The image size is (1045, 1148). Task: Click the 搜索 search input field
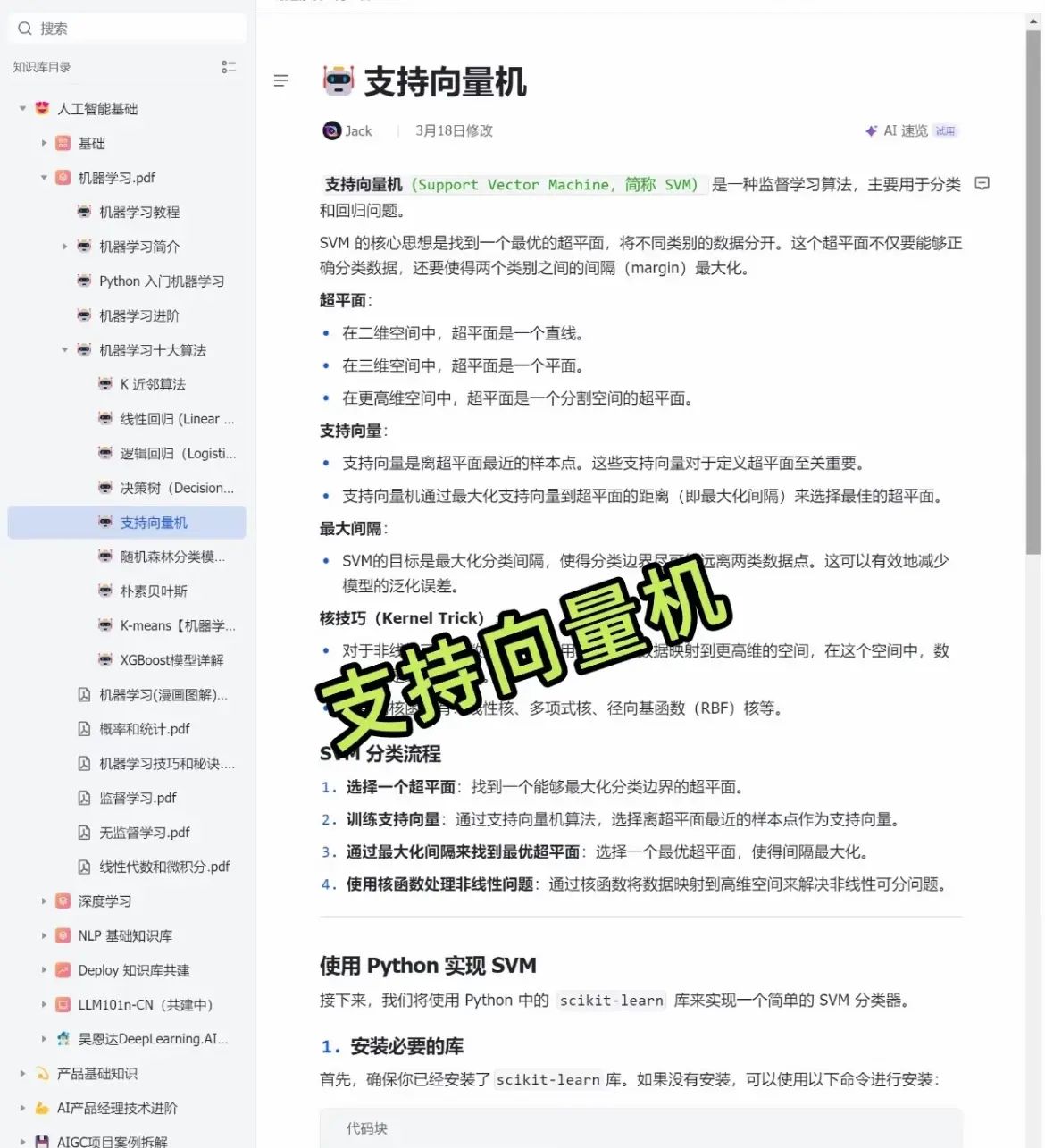point(125,28)
